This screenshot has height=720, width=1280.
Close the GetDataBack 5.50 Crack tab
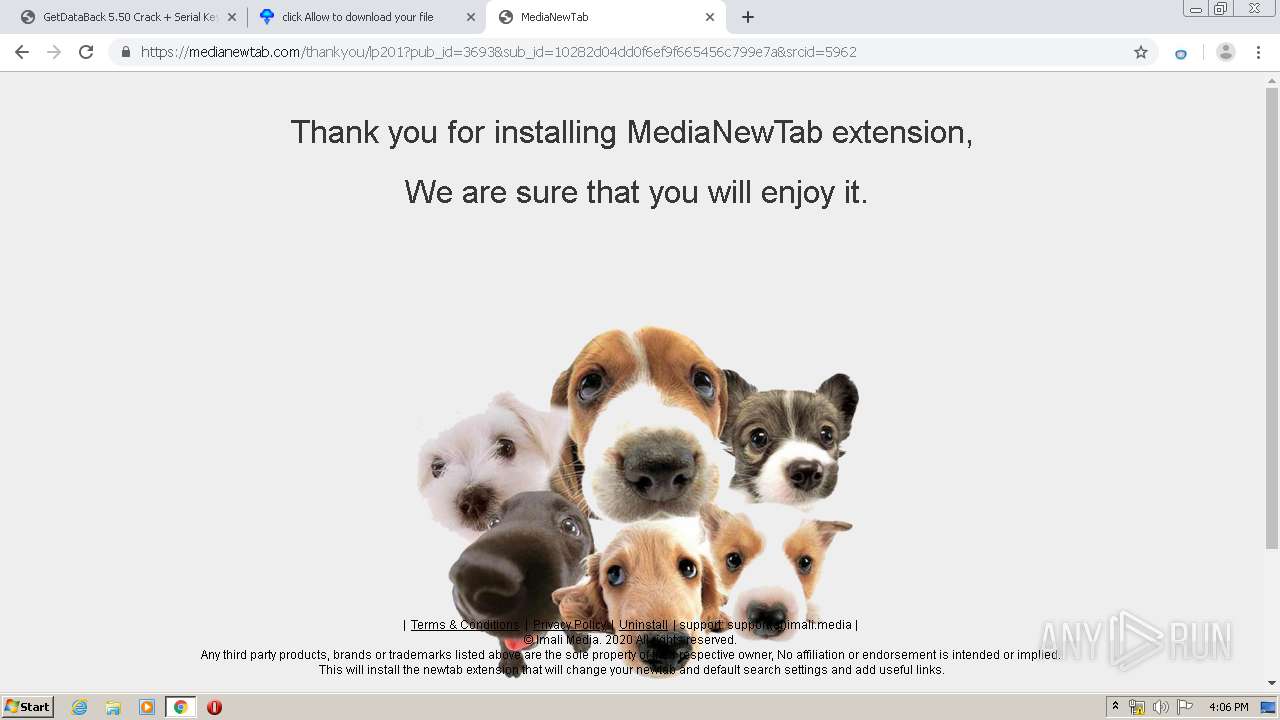coord(232,17)
